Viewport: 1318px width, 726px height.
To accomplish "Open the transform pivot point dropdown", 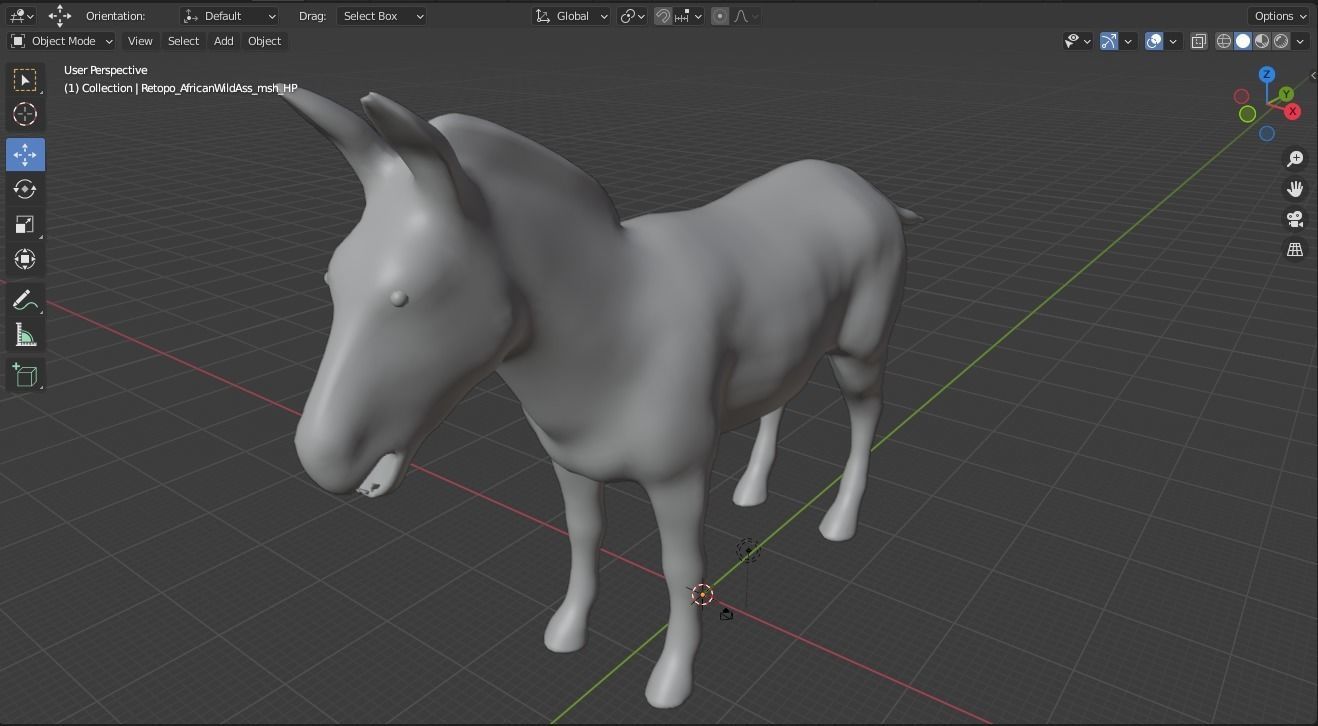I will coord(632,16).
